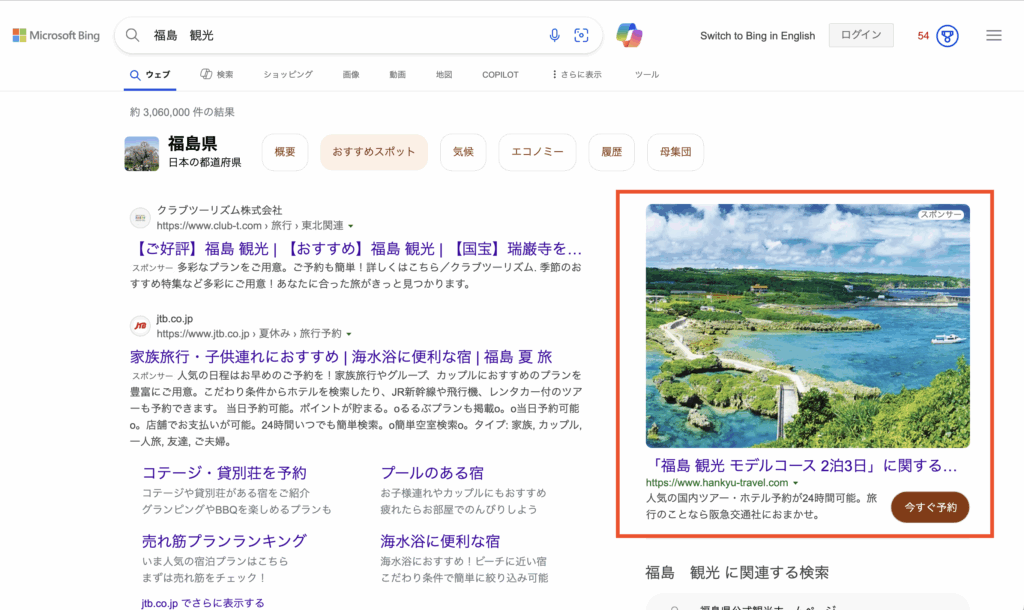Click the search magnifier icon in search box

pyautogui.click(x=133, y=35)
